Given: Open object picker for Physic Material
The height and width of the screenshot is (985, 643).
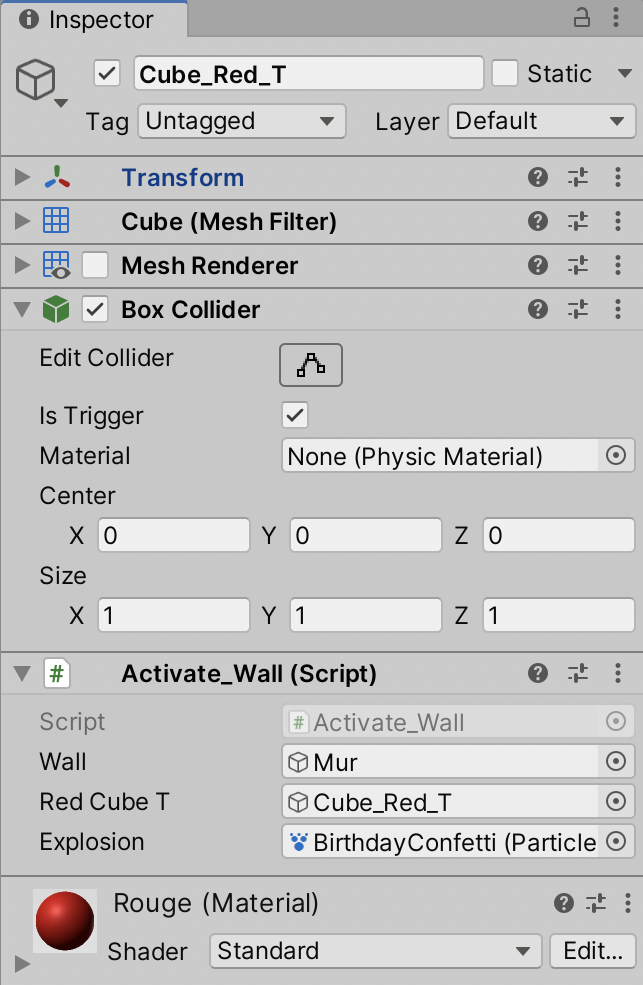Looking at the screenshot, I should coord(616,456).
